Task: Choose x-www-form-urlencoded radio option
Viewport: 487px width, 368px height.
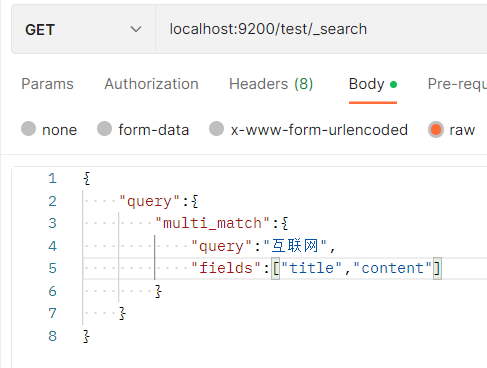Action: (x=216, y=129)
